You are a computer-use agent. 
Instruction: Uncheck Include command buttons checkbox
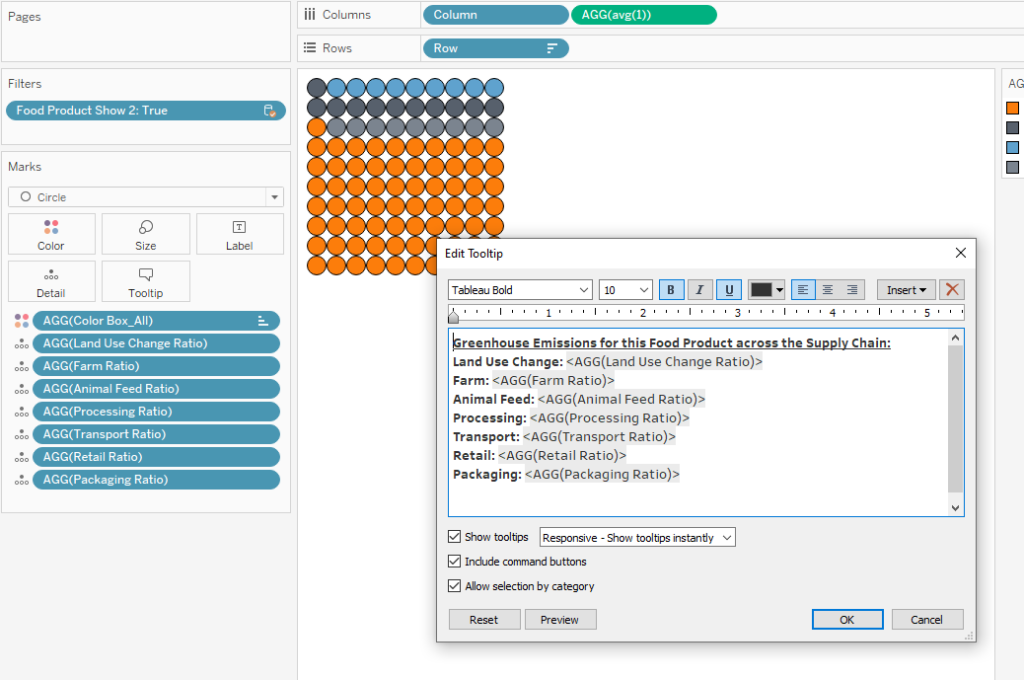455,561
